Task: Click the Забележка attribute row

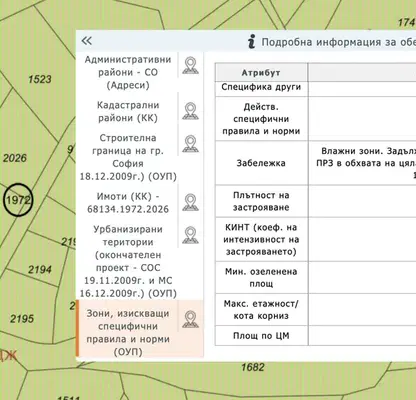Action: (x=261, y=163)
